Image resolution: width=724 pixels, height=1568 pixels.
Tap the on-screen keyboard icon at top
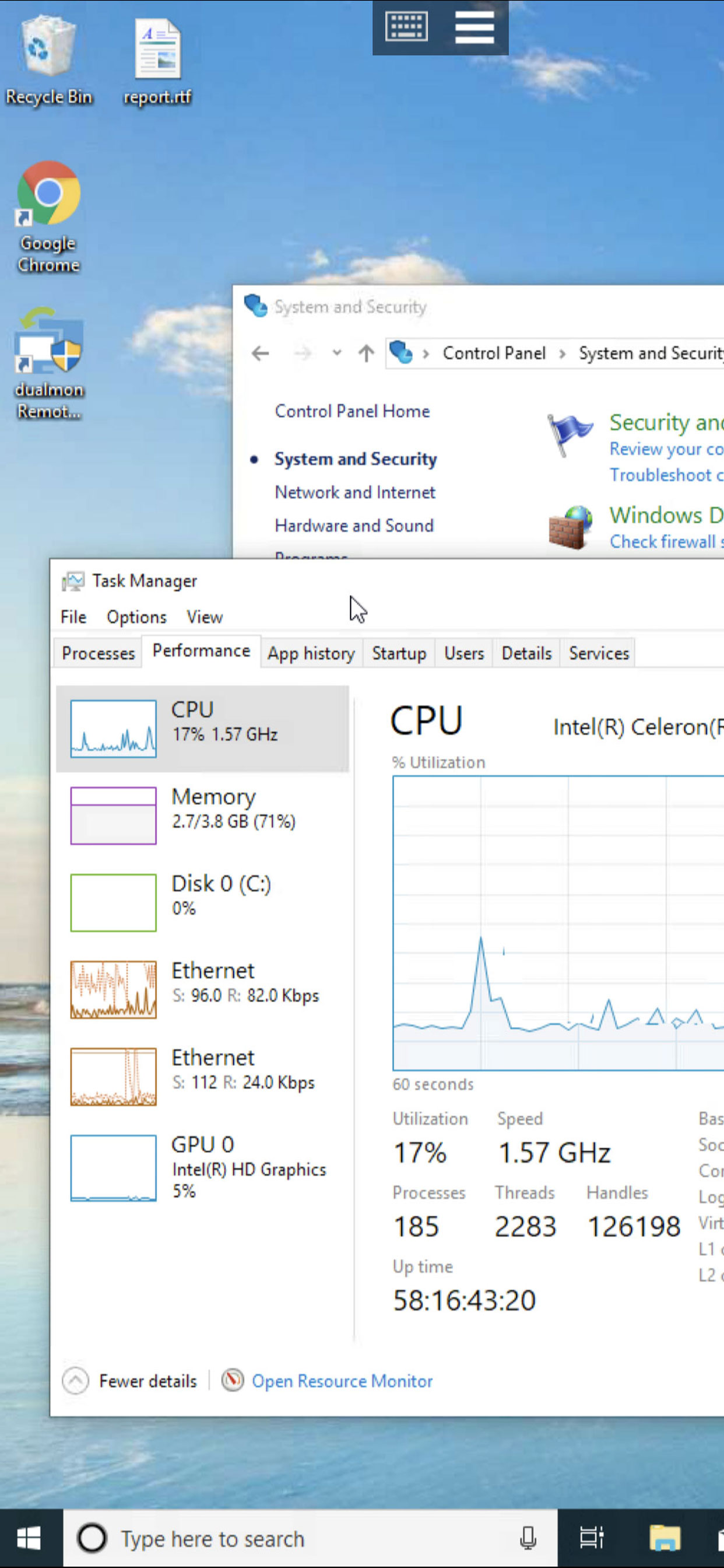pos(406,27)
